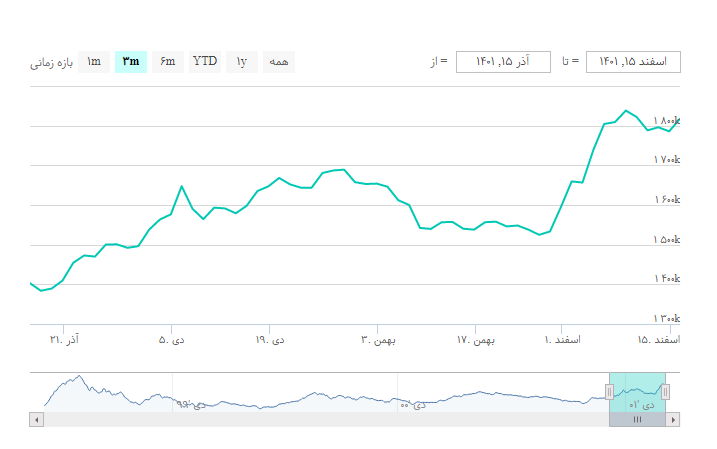Set the chart range to 1y

tap(242, 62)
